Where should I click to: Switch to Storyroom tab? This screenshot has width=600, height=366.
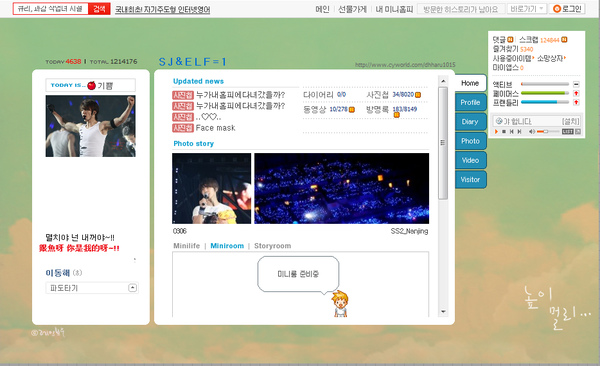[272, 246]
